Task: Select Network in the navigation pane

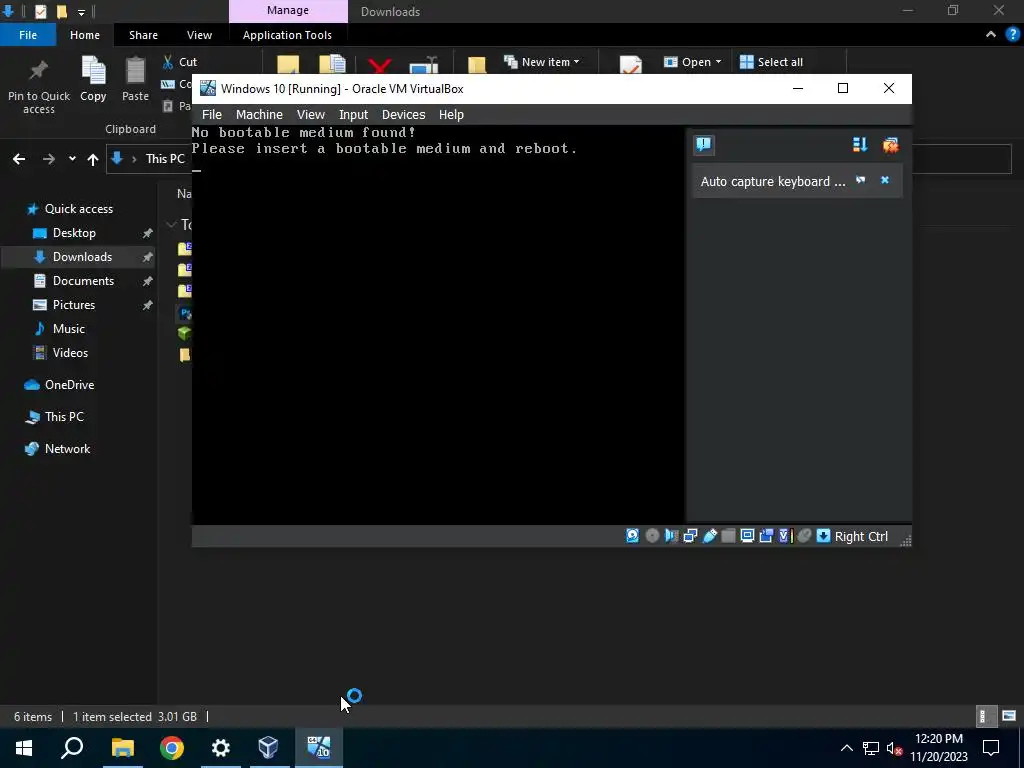Action: (67, 449)
